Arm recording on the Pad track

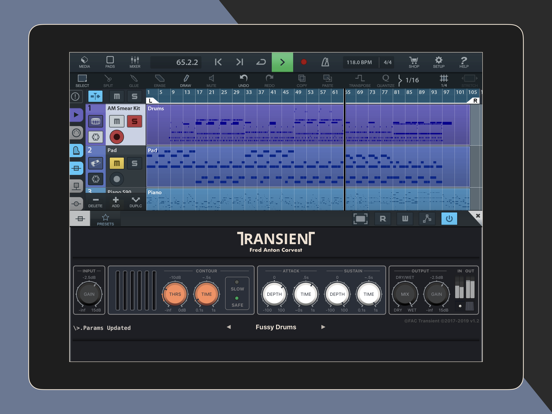pyautogui.click(x=117, y=179)
